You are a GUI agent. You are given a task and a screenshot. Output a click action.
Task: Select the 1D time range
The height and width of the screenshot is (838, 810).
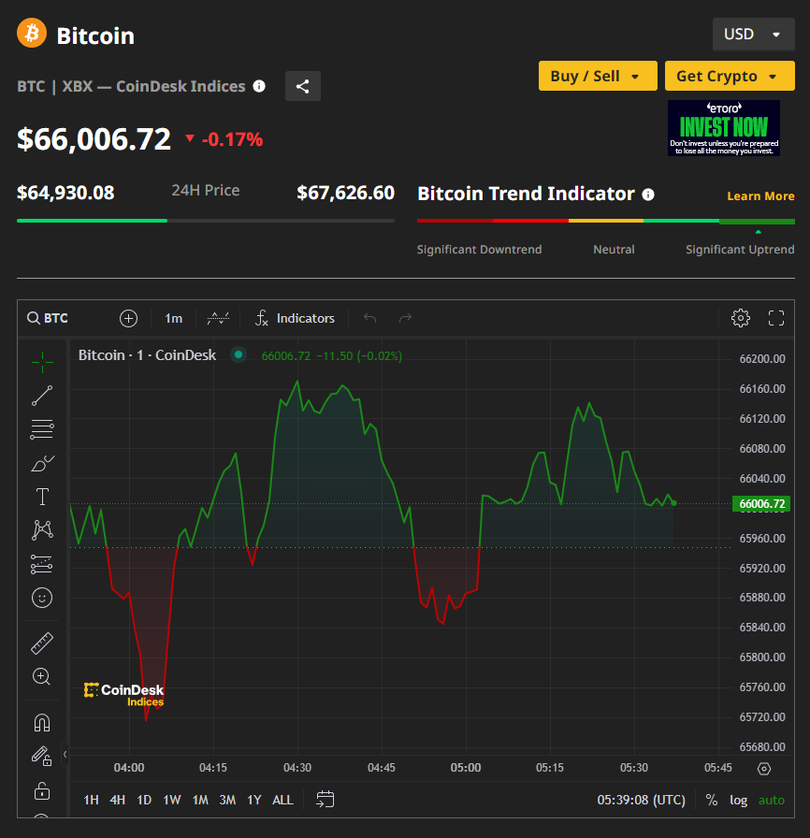(x=144, y=800)
